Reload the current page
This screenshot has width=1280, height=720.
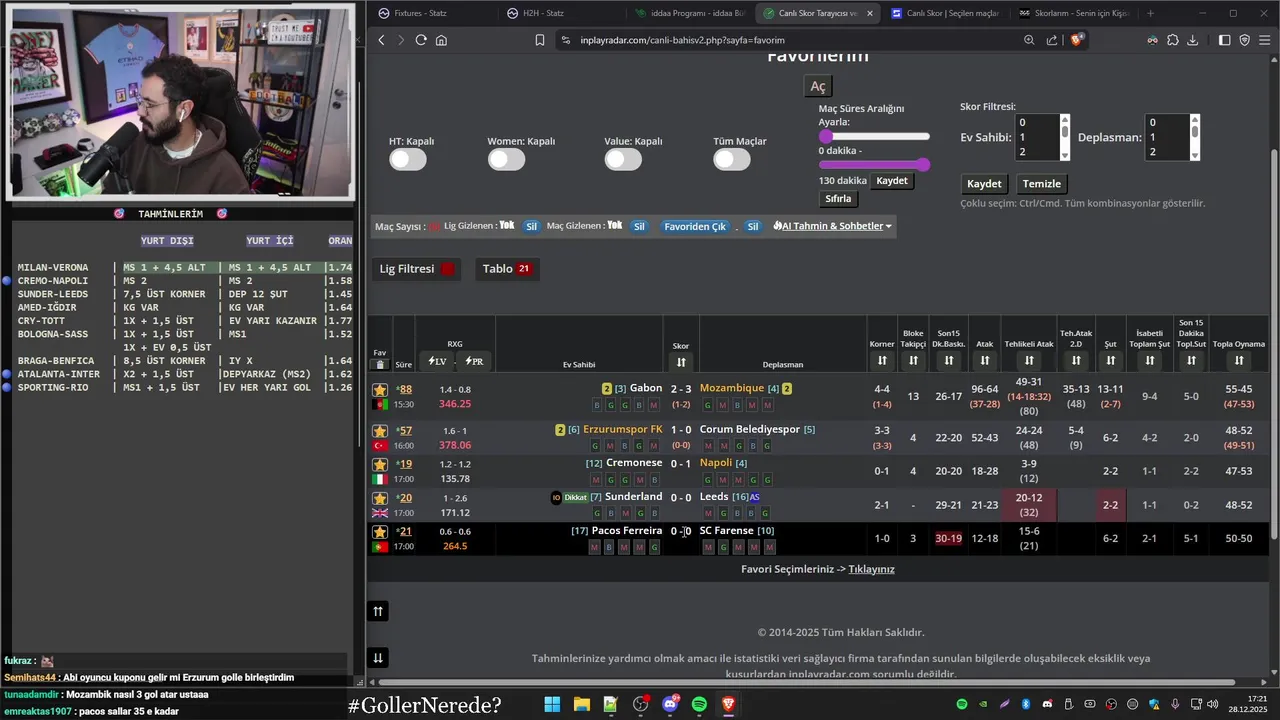(421, 40)
